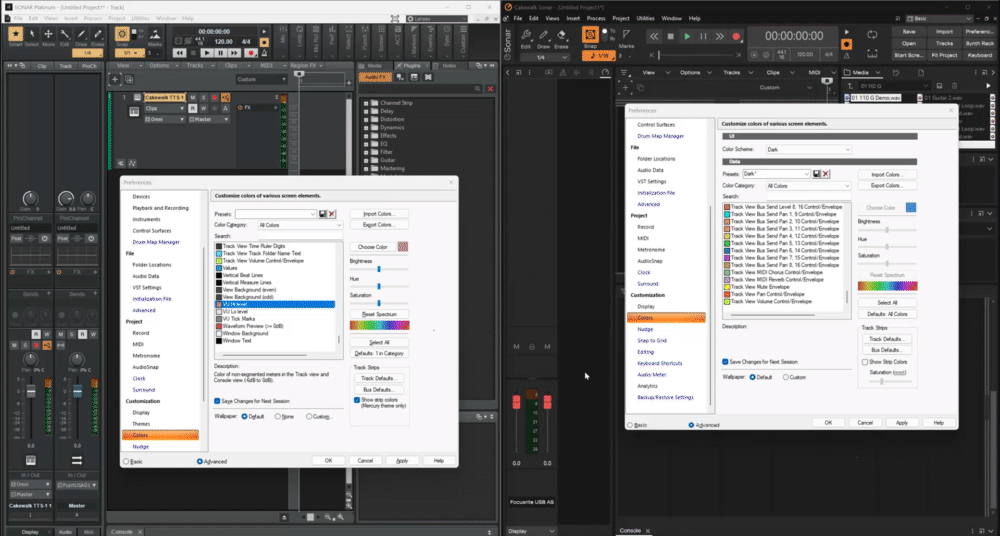The width and height of the screenshot is (1000, 536).
Task: Switch to the Notes tab in the SONAR Platinum browser
Action: [x=450, y=66]
